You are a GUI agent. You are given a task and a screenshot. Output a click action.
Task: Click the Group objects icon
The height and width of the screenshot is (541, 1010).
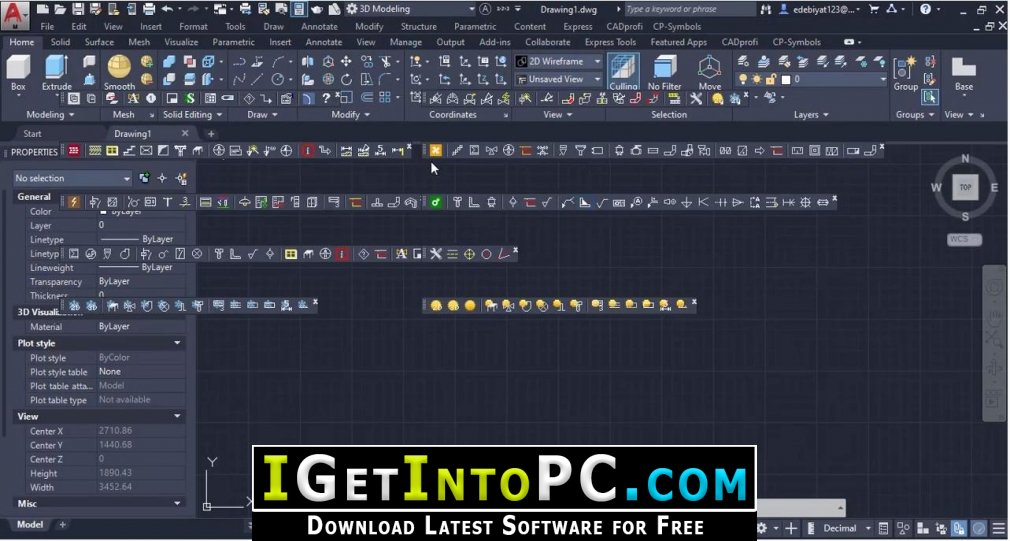[905, 71]
